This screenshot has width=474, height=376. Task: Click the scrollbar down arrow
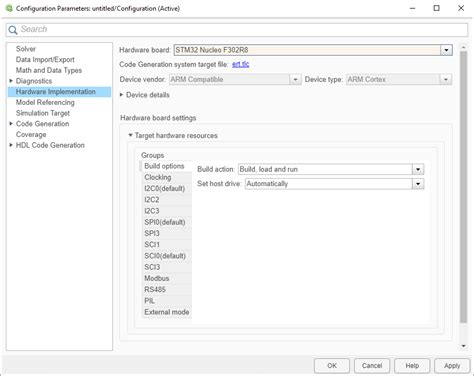(x=463, y=346)
